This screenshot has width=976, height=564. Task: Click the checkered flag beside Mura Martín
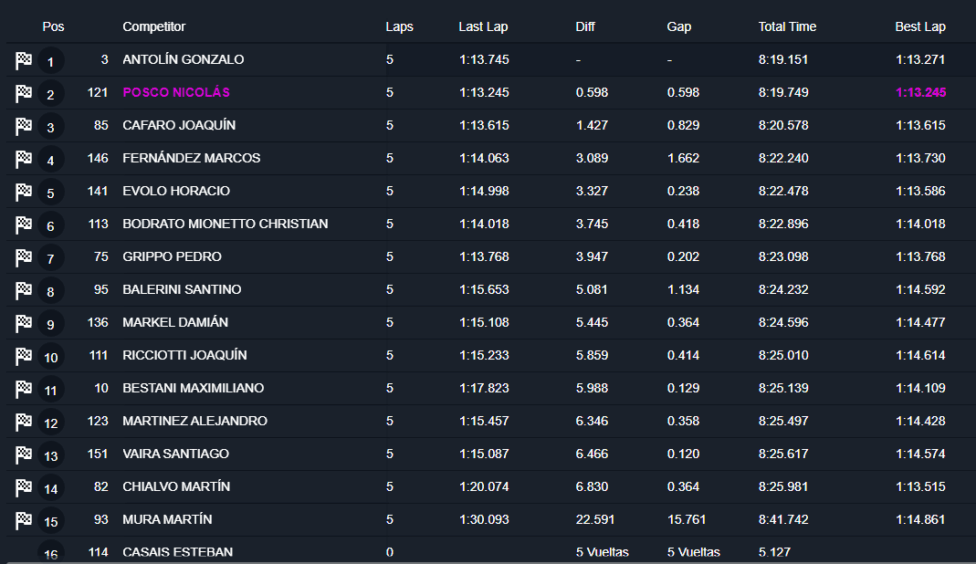24,521
